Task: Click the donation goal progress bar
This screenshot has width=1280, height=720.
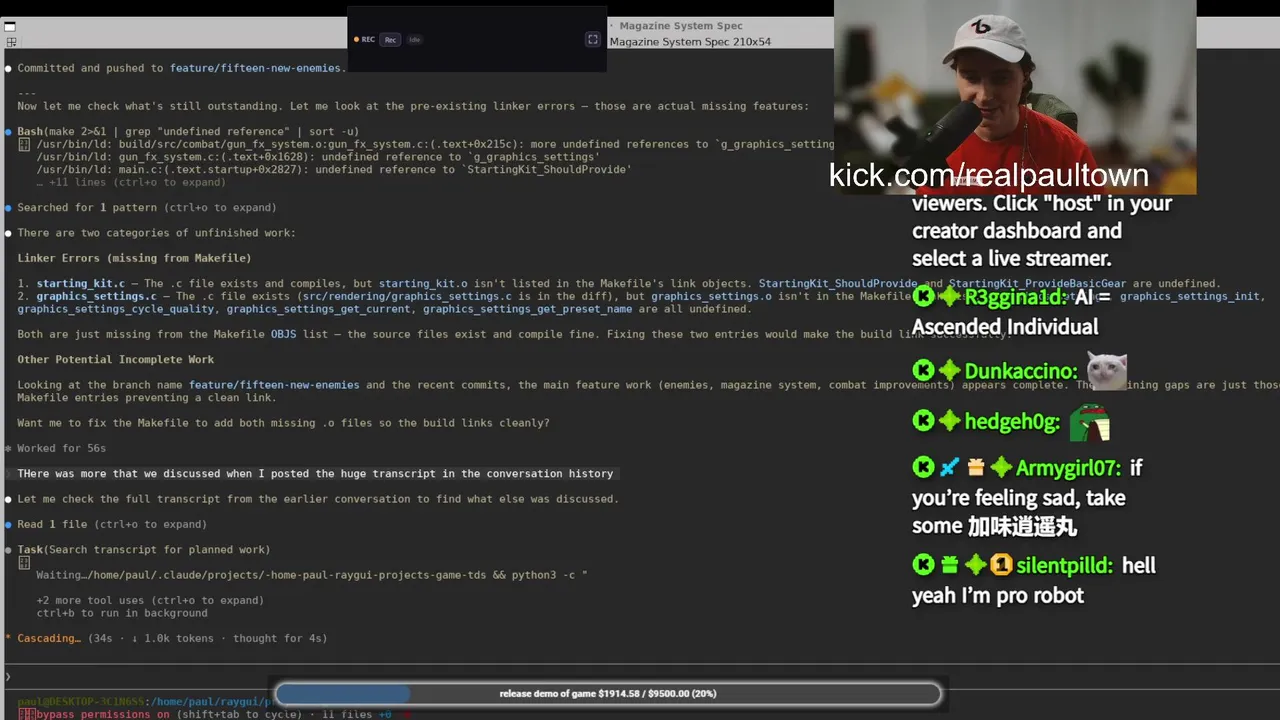Action: [608, 693]
